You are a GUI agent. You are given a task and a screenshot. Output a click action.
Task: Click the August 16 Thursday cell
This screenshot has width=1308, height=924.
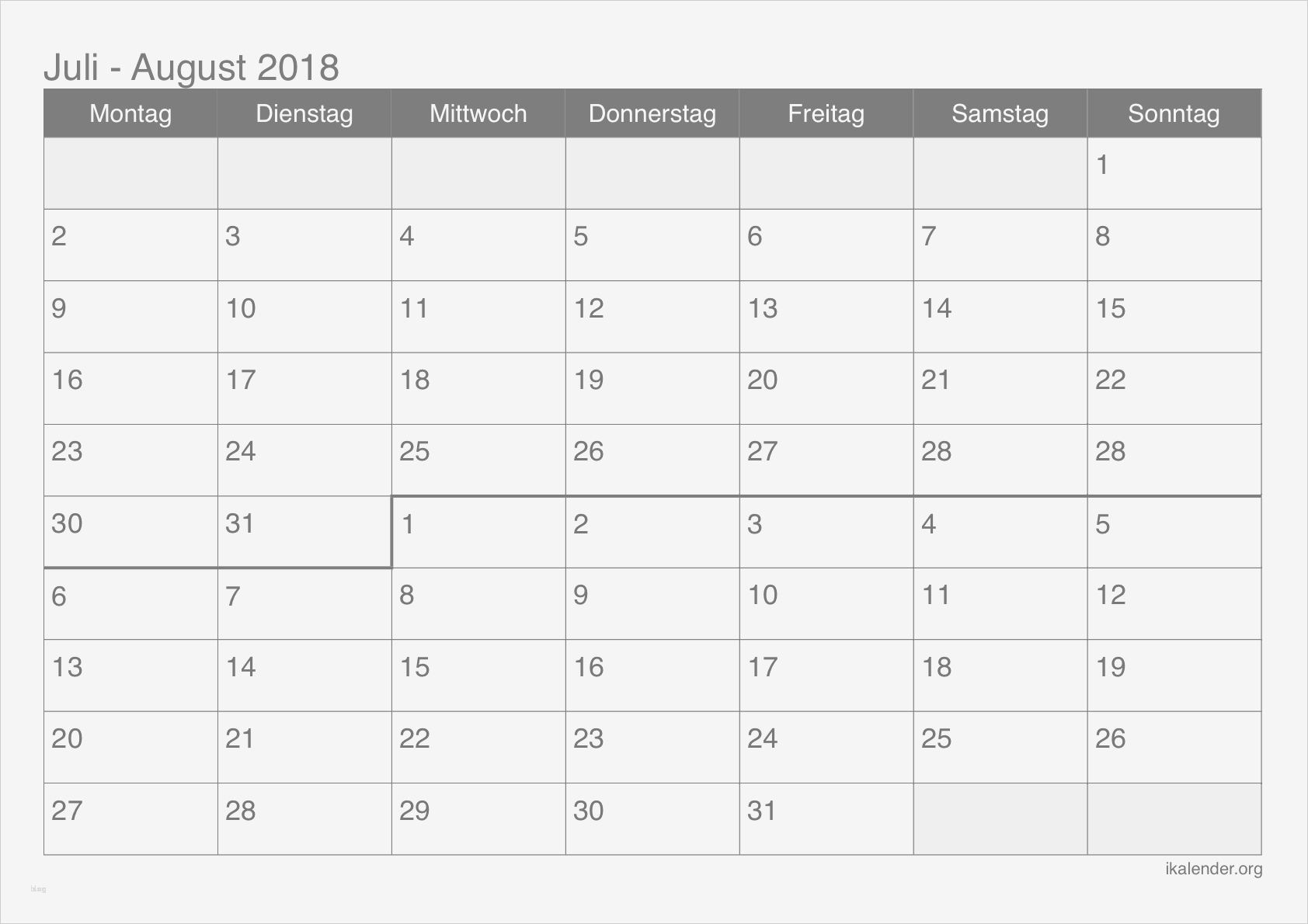(x=652, y=676)
